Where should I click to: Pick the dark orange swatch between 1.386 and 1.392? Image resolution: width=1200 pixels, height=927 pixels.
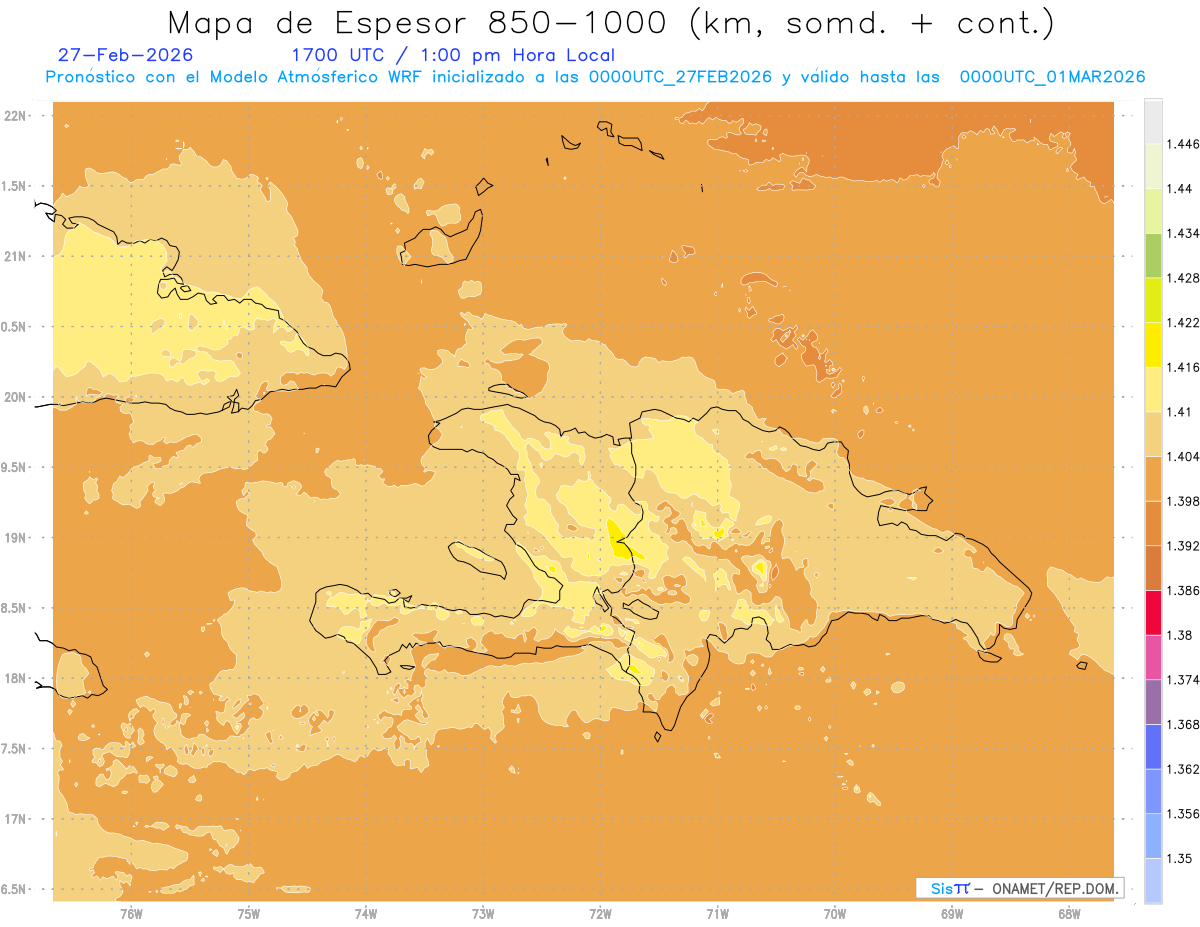[1153, 568]
